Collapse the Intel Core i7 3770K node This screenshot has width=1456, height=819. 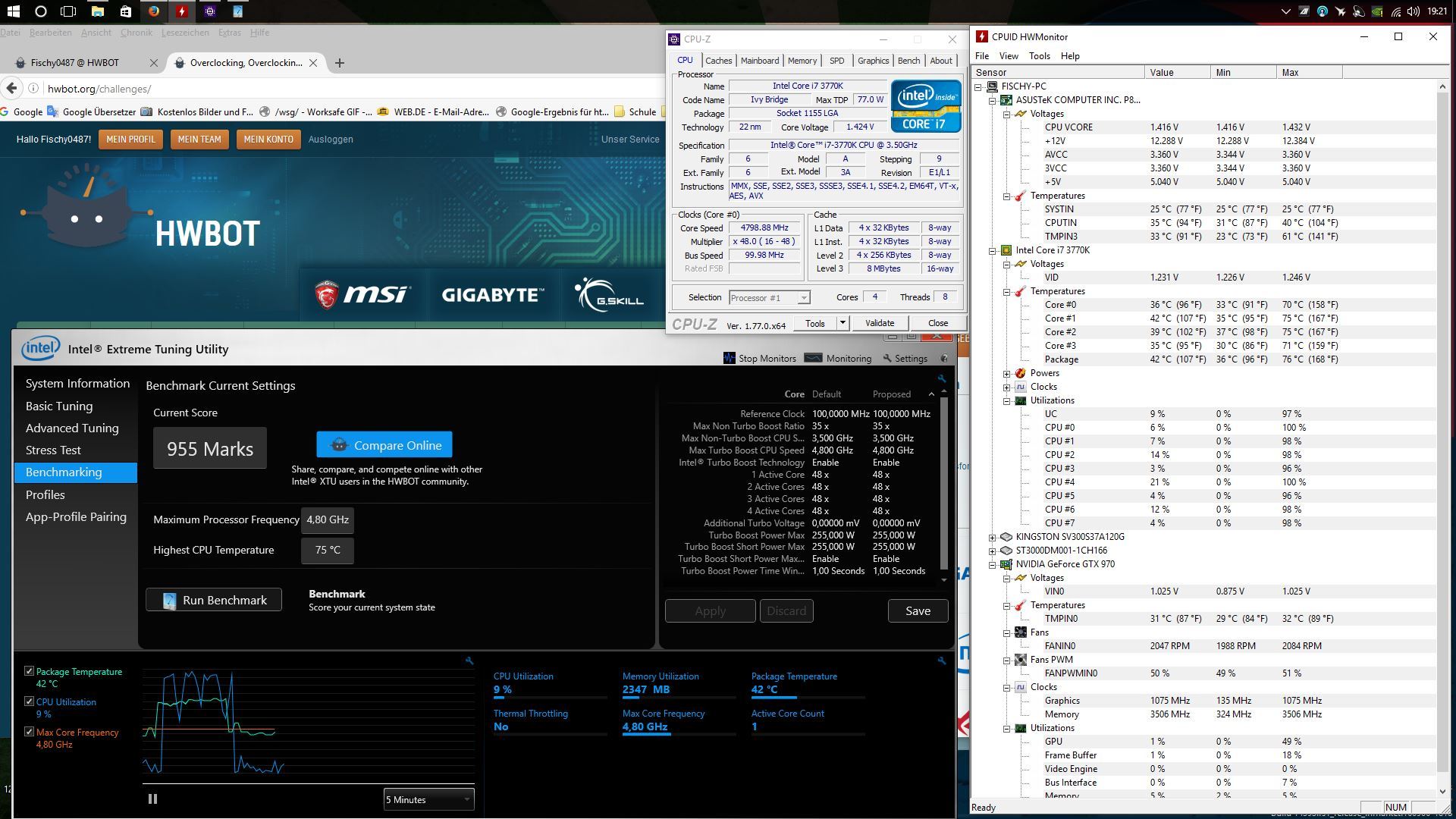point(992,250)
